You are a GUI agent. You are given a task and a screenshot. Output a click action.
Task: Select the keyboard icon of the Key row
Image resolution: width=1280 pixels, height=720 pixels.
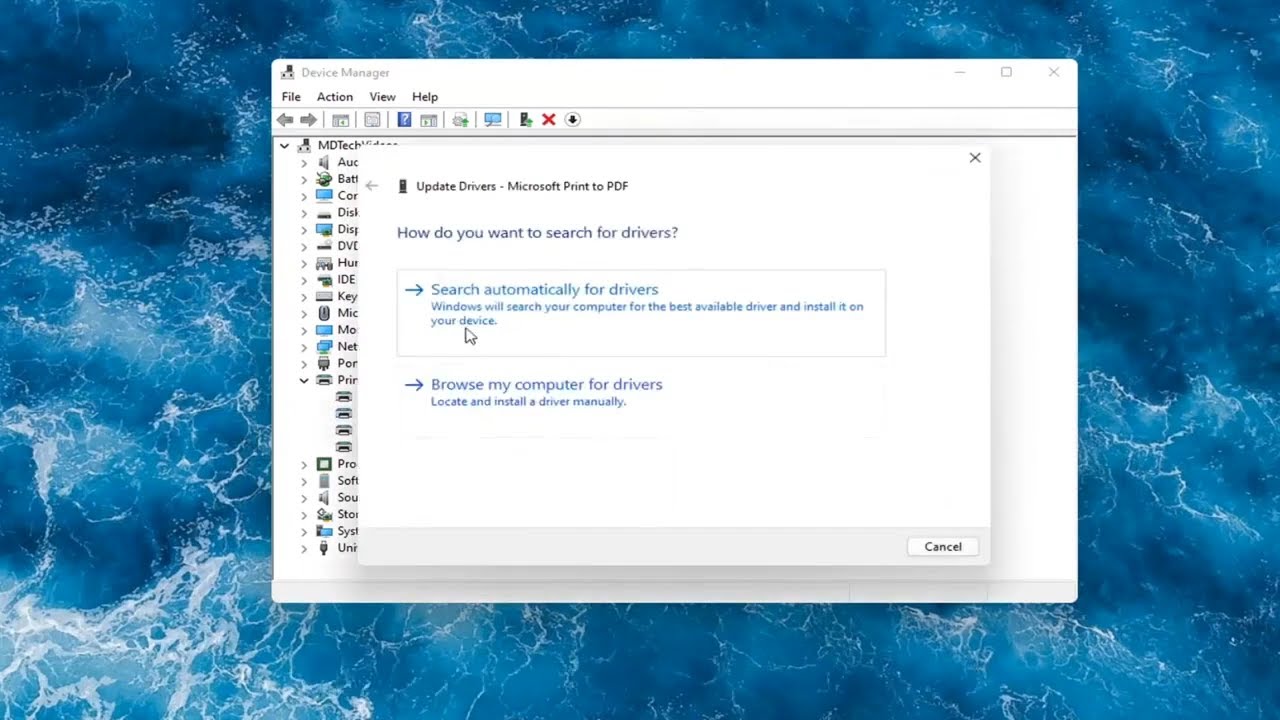(x=324, y=296)
